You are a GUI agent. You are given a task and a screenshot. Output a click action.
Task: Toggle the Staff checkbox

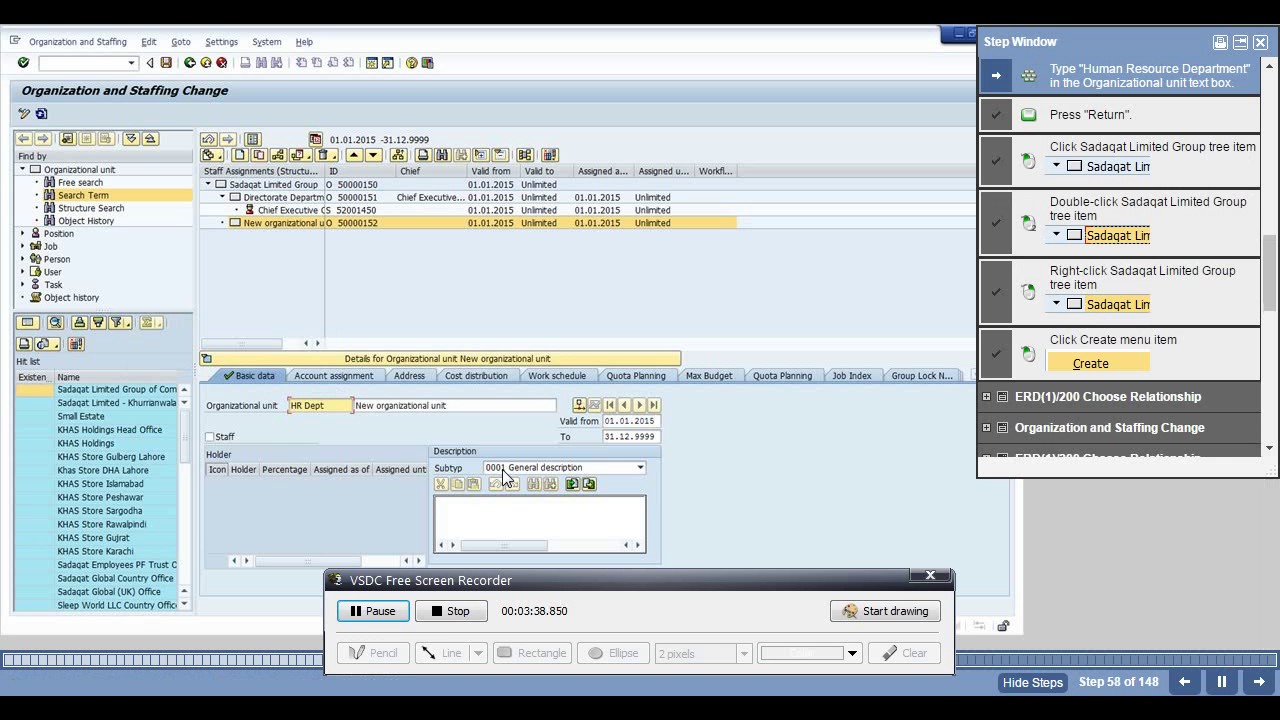click(210, 437)
